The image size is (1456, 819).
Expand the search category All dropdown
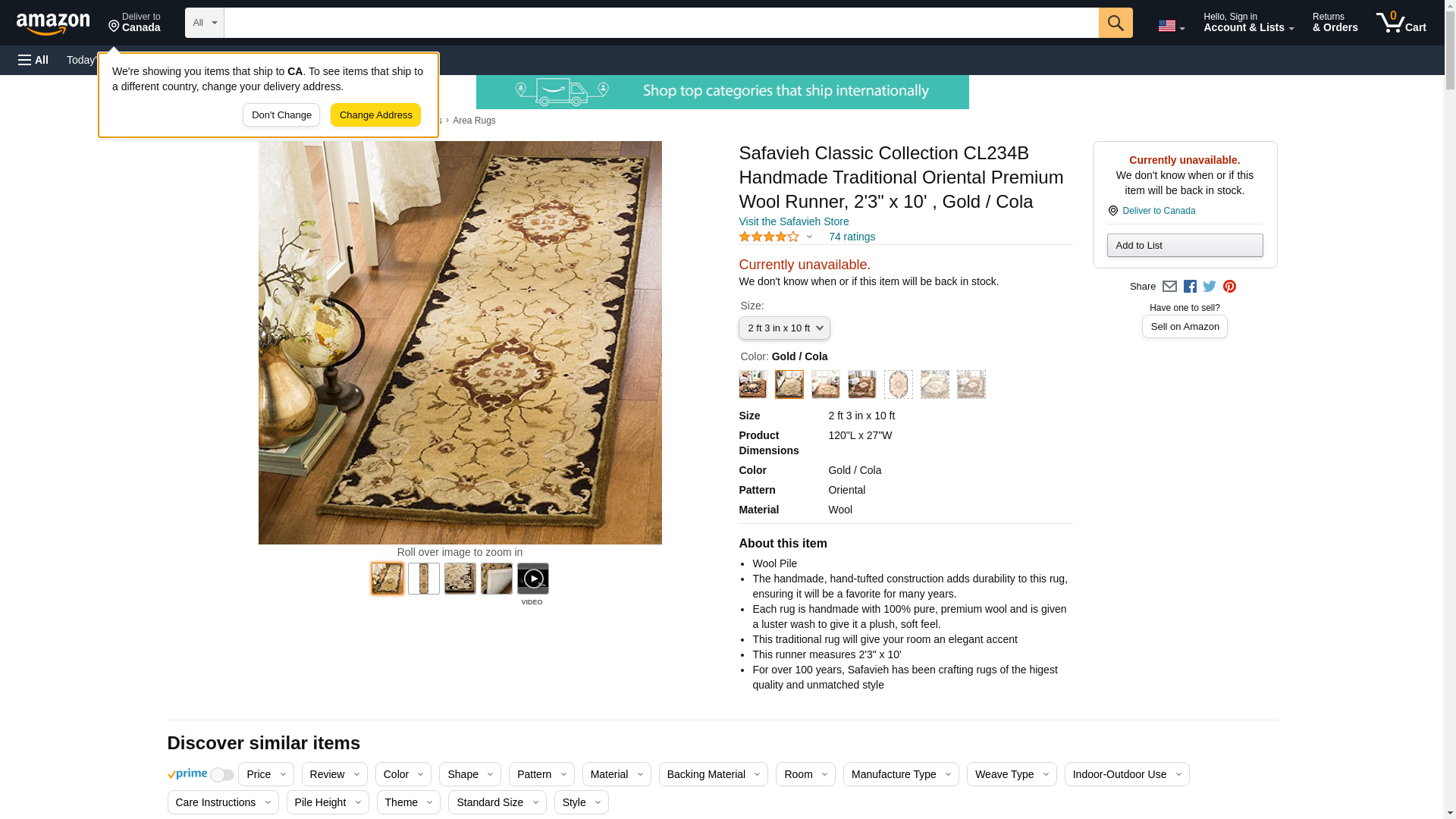(x=204, y=23)
